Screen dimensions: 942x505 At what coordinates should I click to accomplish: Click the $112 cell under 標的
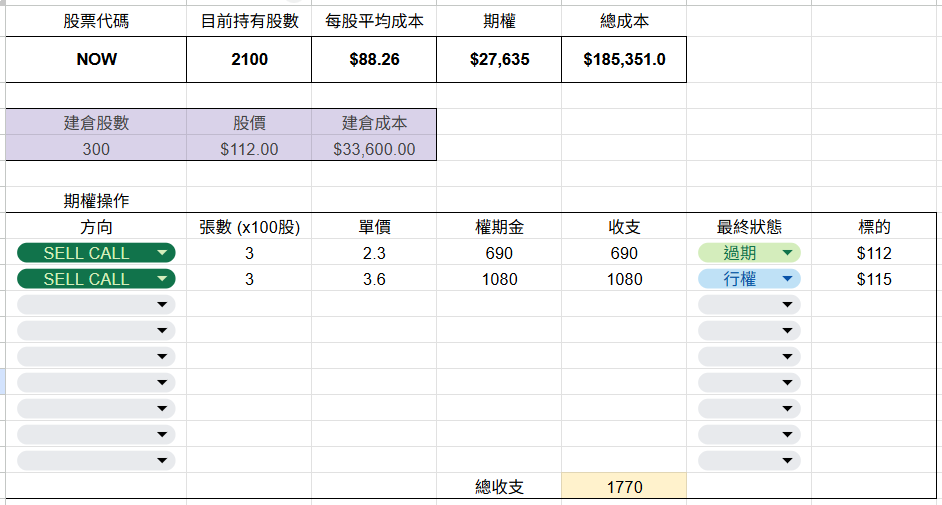874,253
